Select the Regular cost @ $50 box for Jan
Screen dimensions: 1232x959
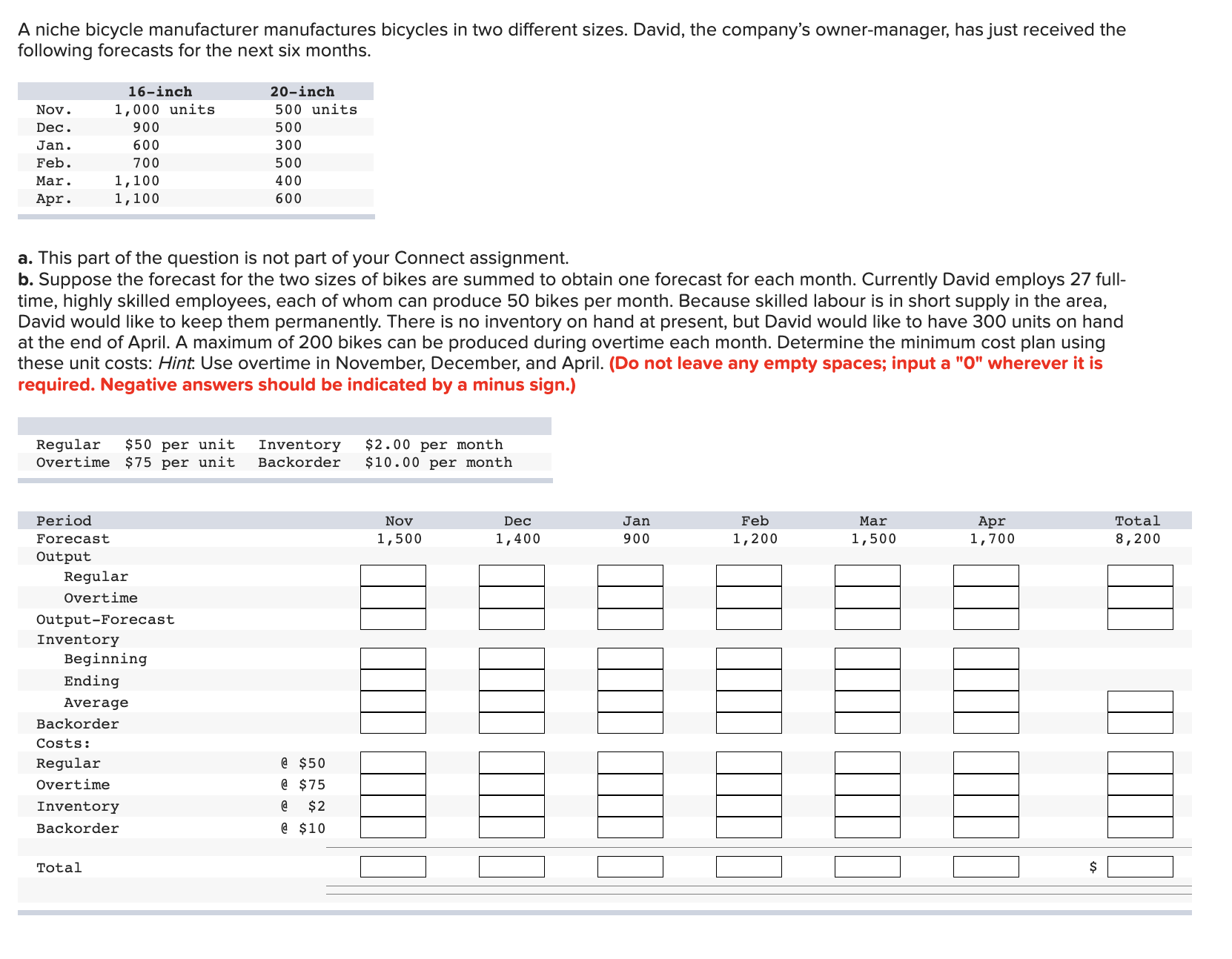[x=630, y=763]
